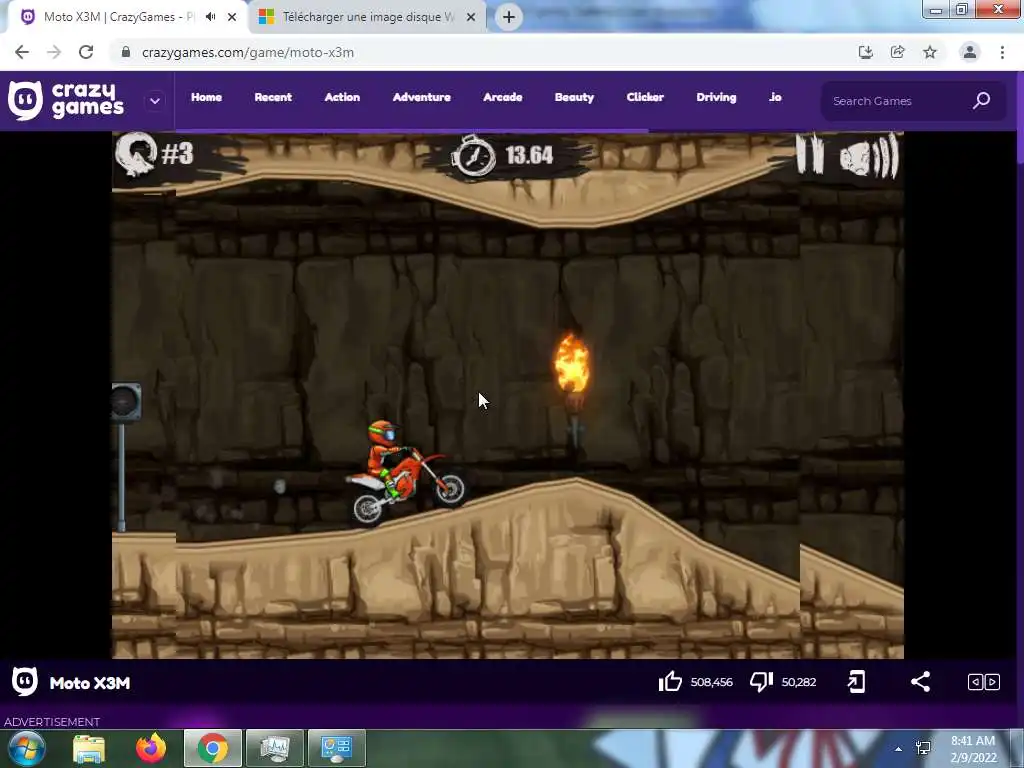Image resolution: width=1024 pixels, height=768 pixels.
Task: Open the Action category
Action: [342, 97]
